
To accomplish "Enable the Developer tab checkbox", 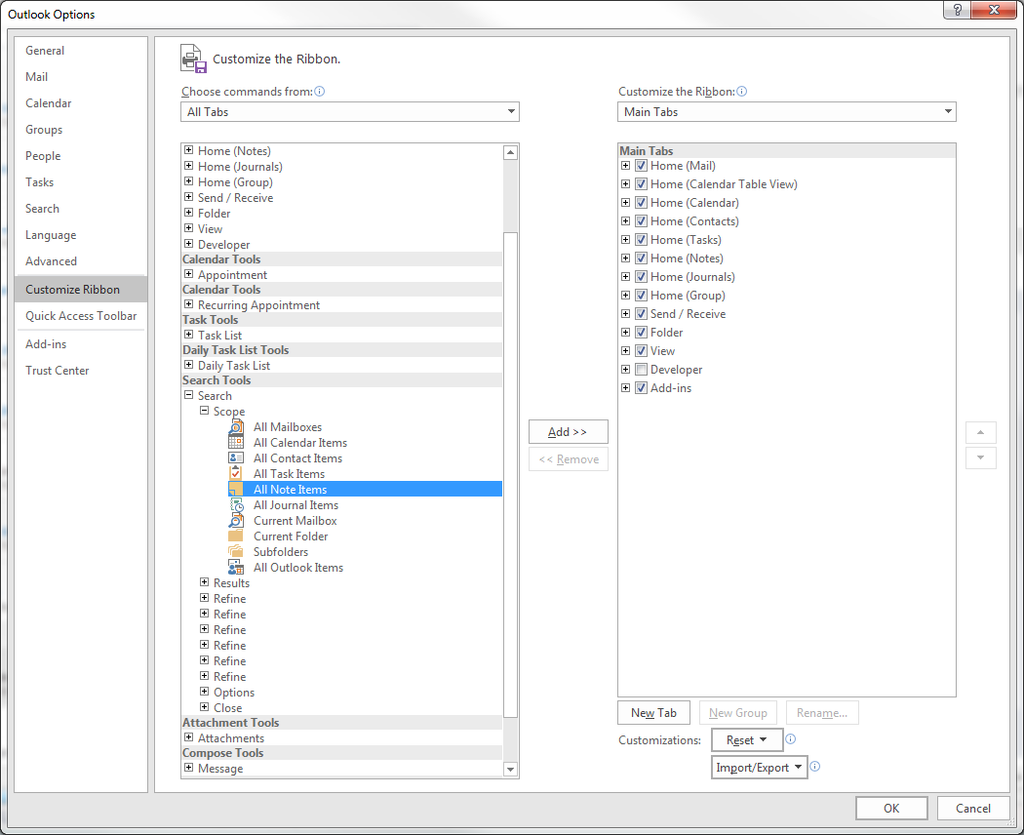I will (x=640, y=369).
